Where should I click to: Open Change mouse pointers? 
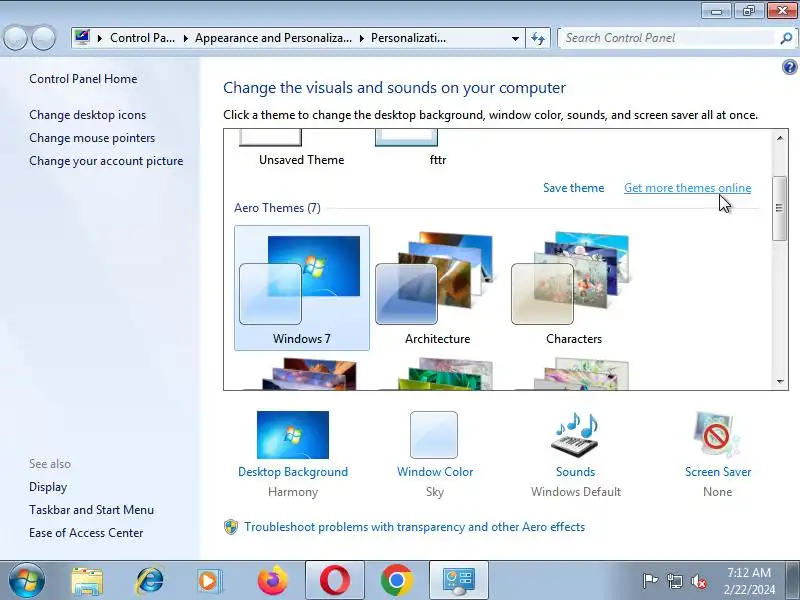[x=92, y=138]
